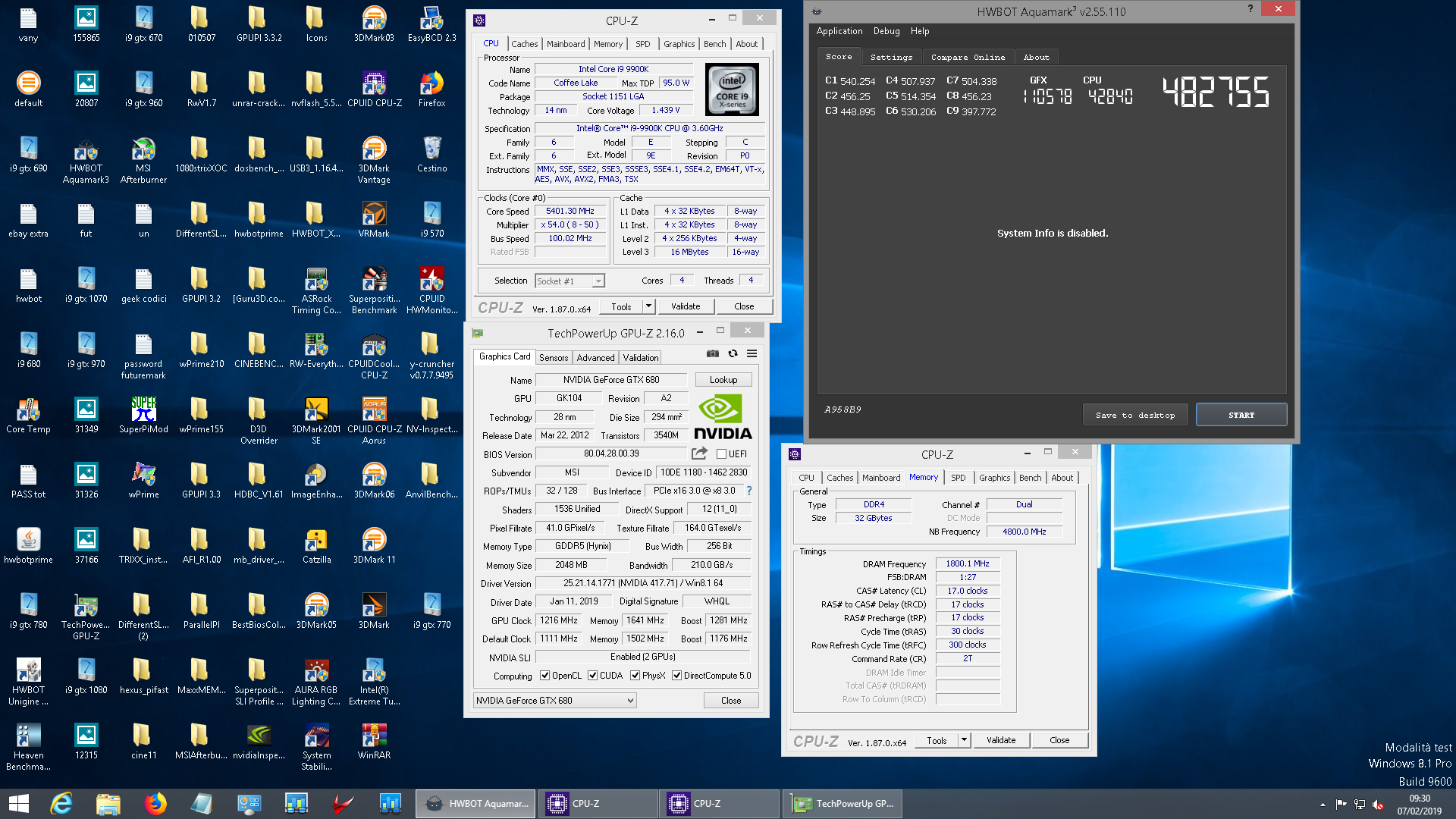The image size is (1456, 819).
Task: Switch to Sensors tab in GPU-Z
Action: (554, 358)
